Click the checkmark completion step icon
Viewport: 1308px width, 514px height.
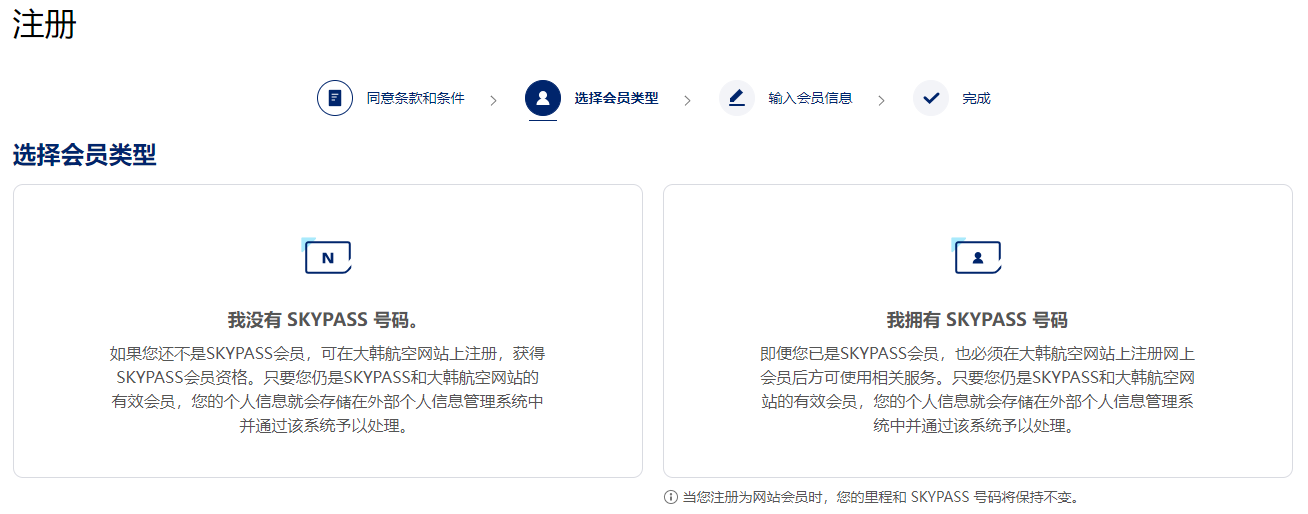[931, 98]
